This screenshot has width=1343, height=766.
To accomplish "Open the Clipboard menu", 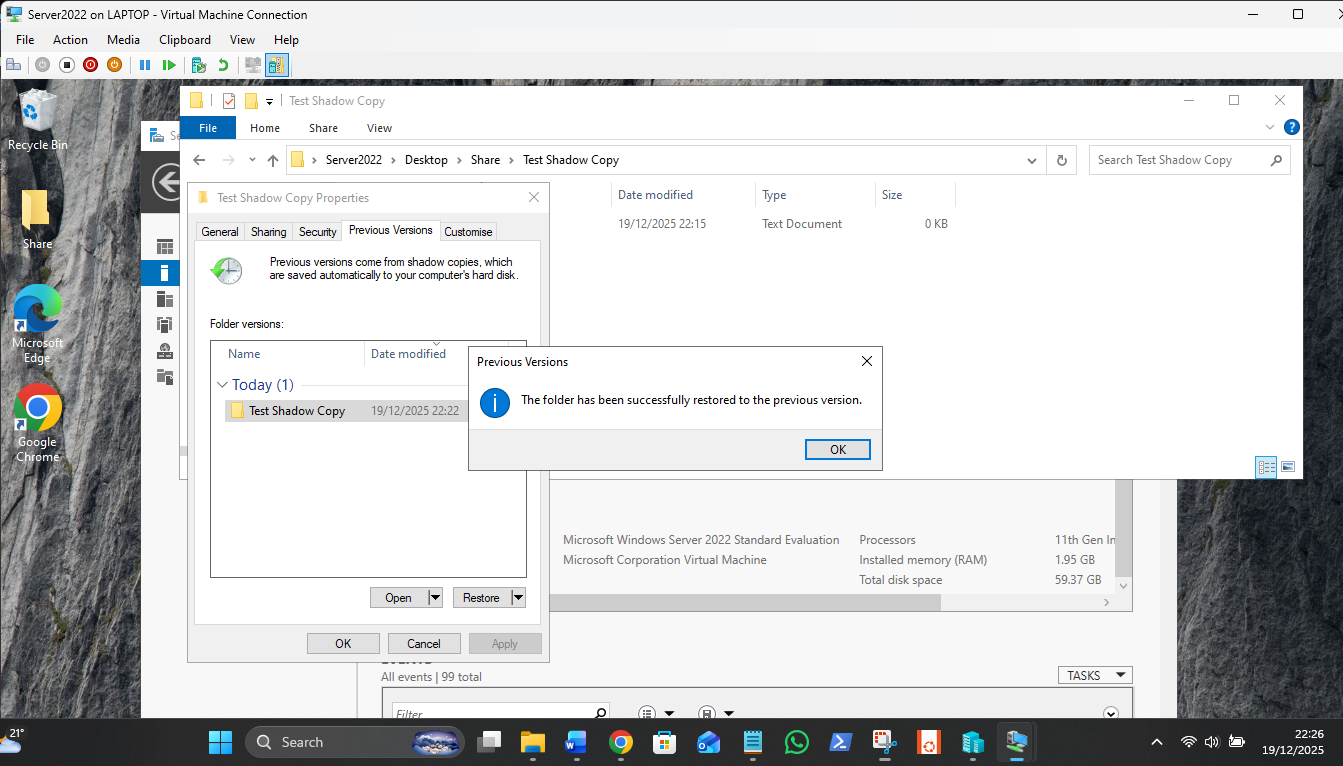I will pyautogui.click(x=185, y=40).
